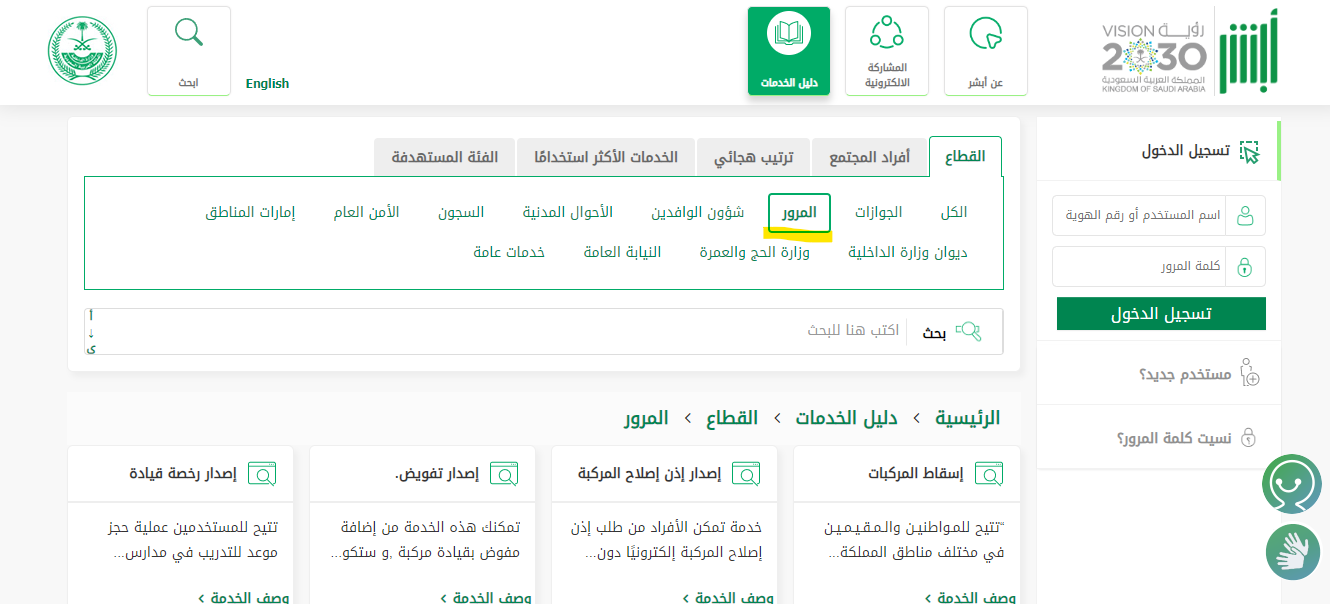Go to دليل الخدمات breadcrumb
Viewport: 1330px width, 604px height.
tap(846, 418)
